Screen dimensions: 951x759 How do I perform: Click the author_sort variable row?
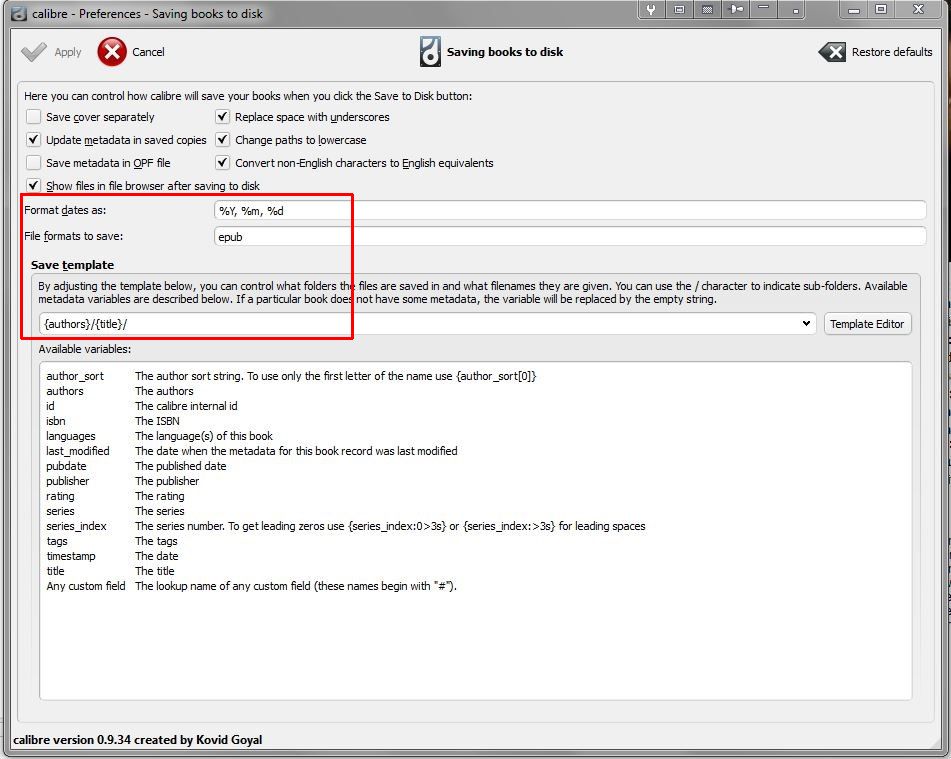pos(291,376)
